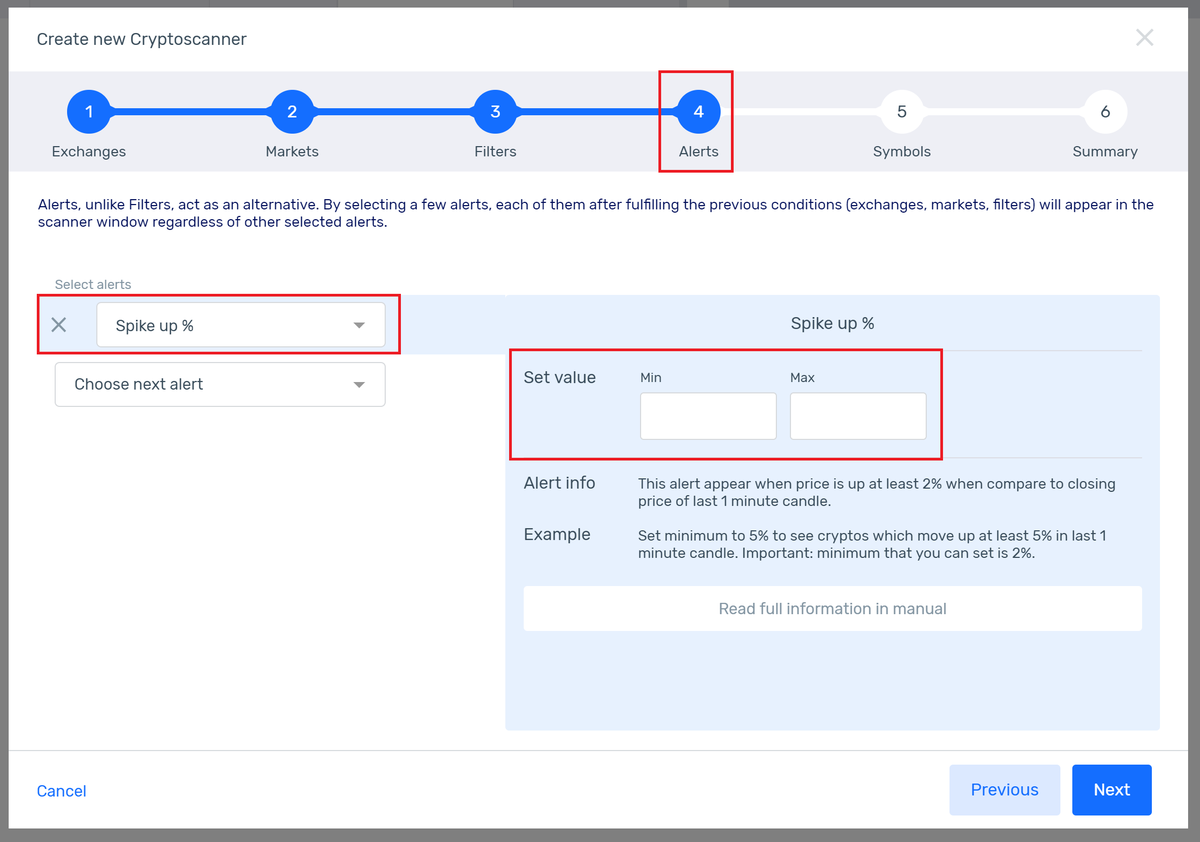Open the Choose next alert dropdown
This screenshot has width=1200, height=842.
(220, 384)
